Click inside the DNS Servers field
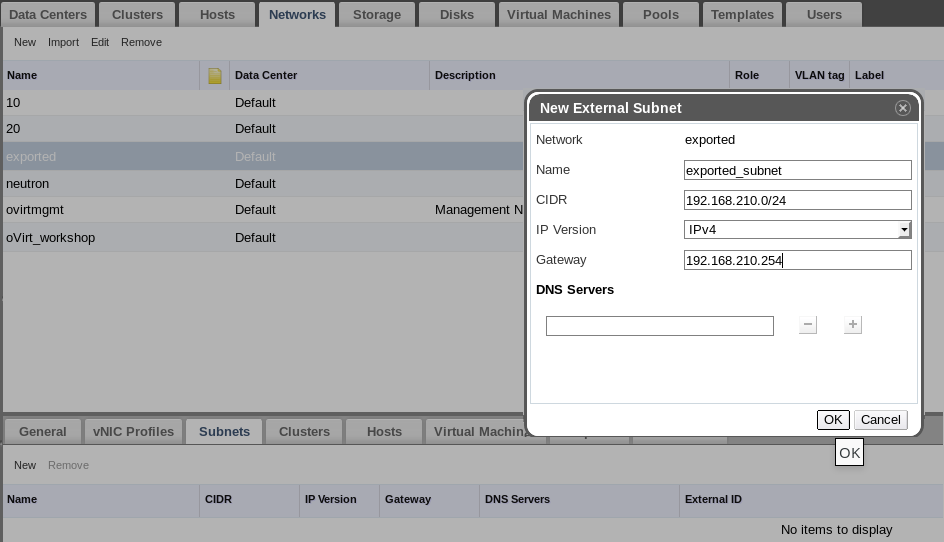944x542 pixels. point(659,326)
